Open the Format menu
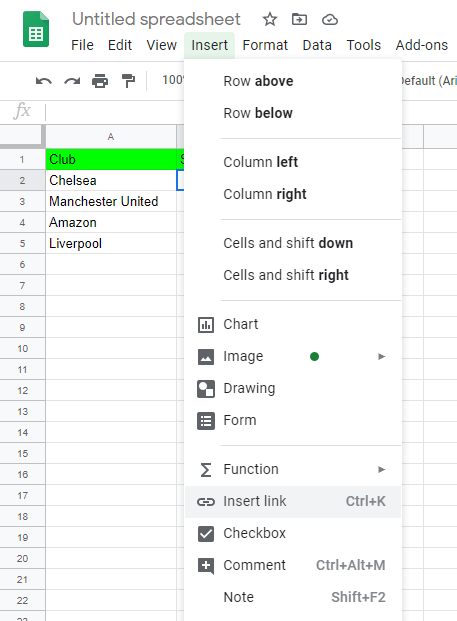Screen dimensions: 457x621 click(265, 45)
